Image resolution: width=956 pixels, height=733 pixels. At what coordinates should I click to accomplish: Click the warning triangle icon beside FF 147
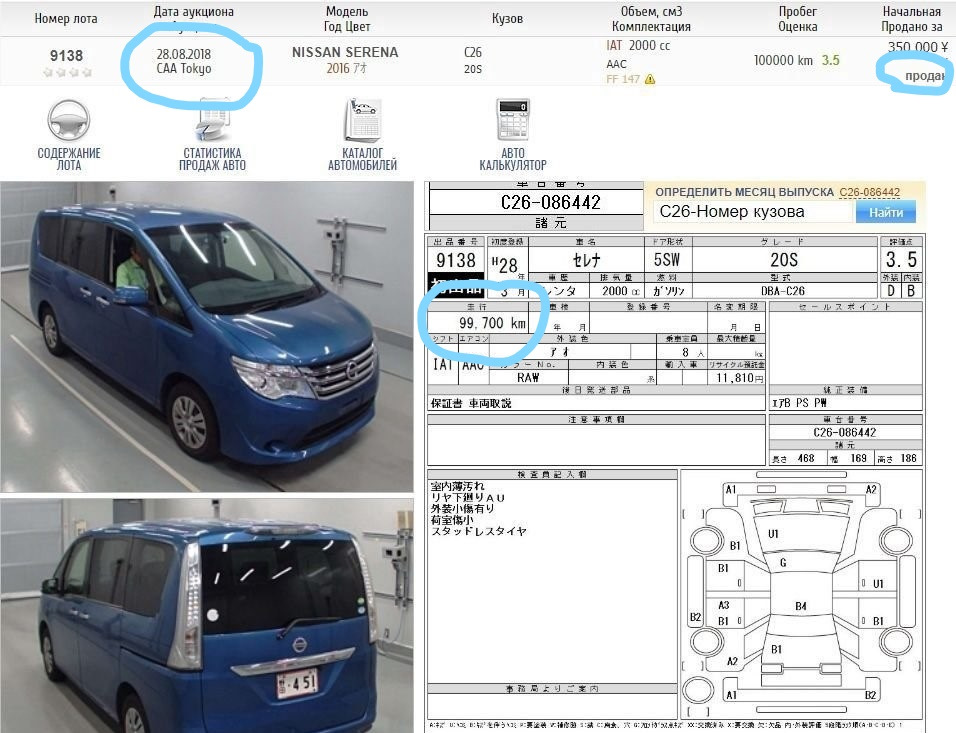click(x=650, y=79)
